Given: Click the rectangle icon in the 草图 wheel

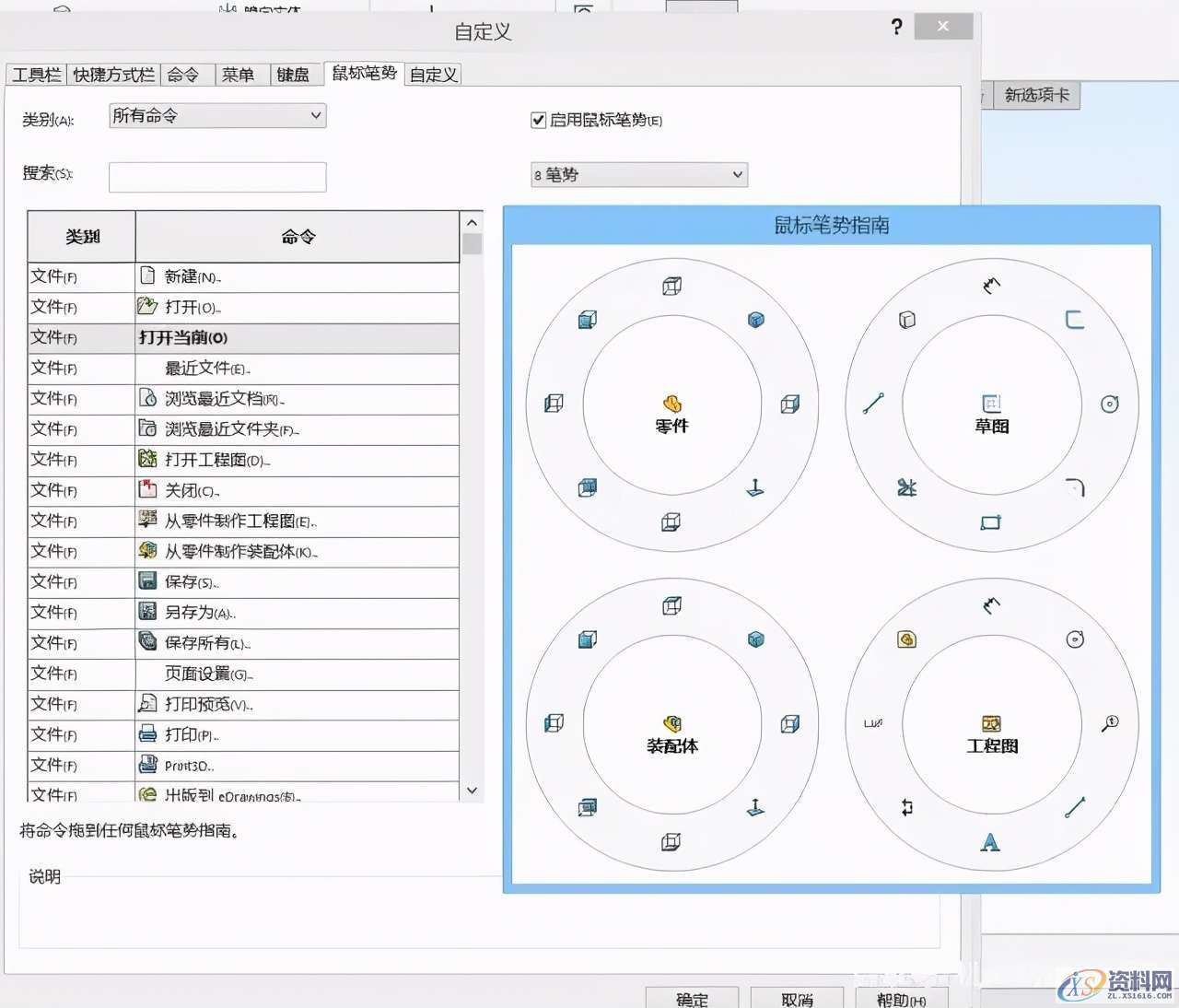Looking at the screenshot, I should tap(990, 522).
